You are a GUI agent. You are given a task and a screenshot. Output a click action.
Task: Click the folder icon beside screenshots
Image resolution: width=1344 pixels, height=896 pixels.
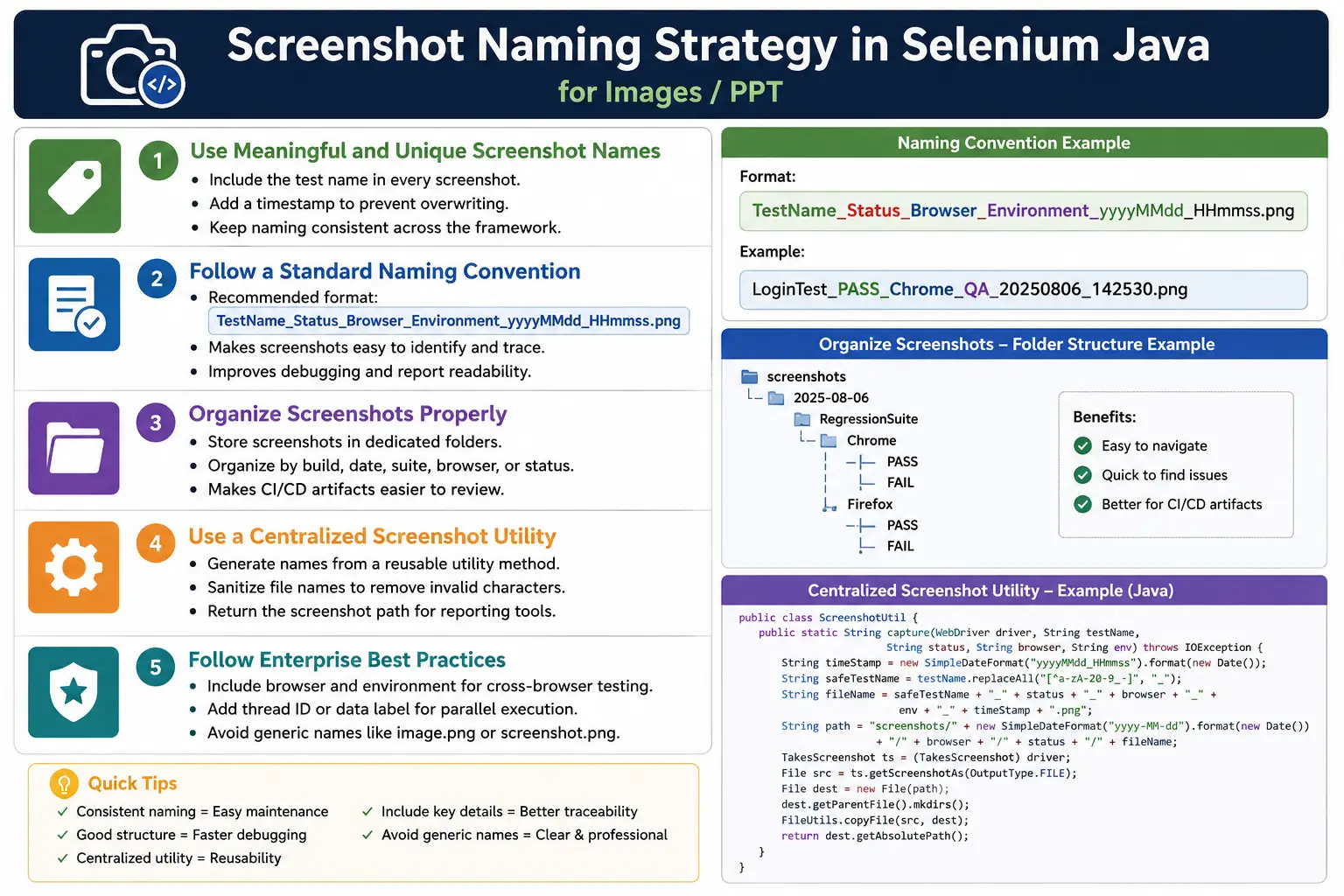(749, 377)
